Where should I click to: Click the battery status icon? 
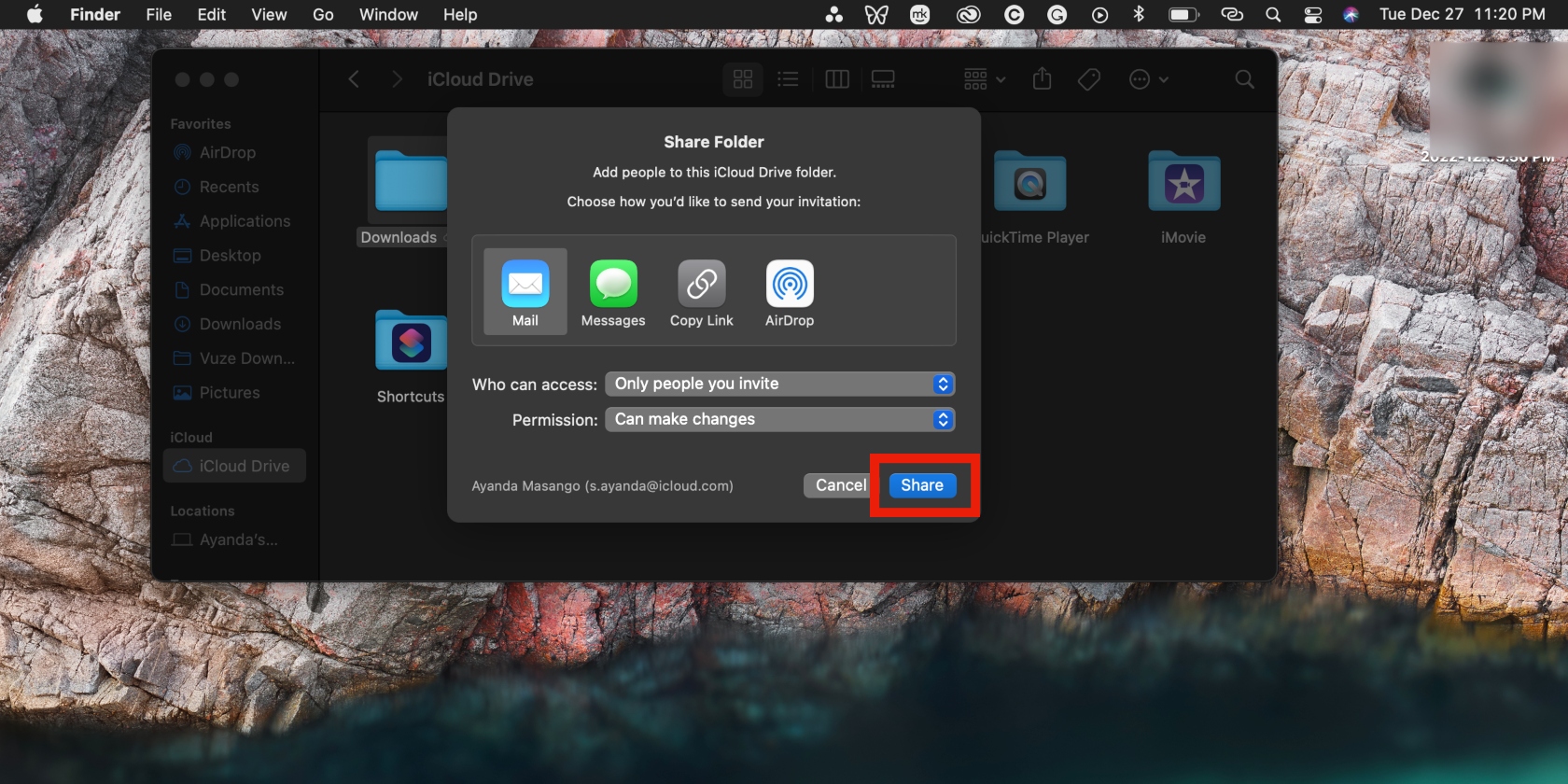1183,14
